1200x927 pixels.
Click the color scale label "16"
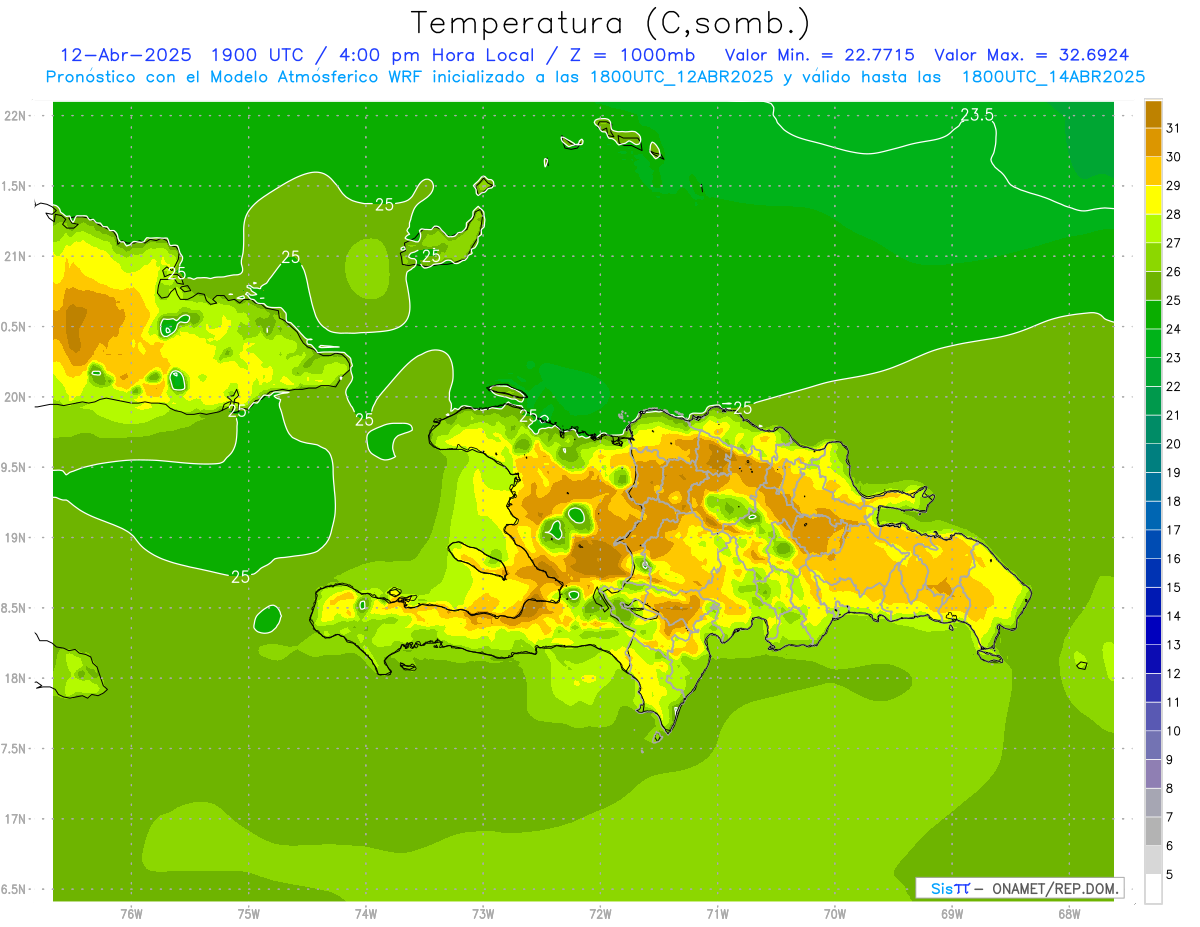(1174, 559)
